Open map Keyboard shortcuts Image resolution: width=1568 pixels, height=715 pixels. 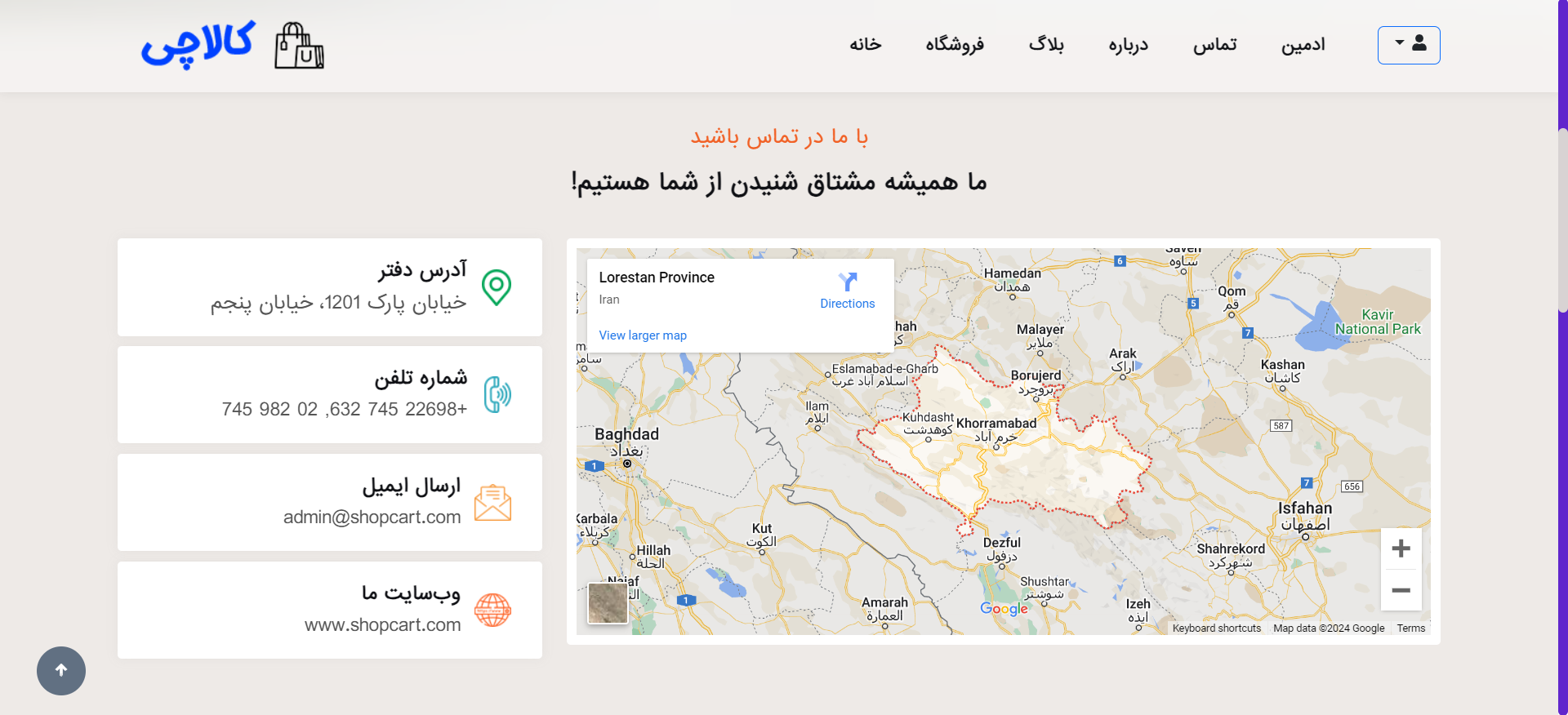coord(1217,628)
